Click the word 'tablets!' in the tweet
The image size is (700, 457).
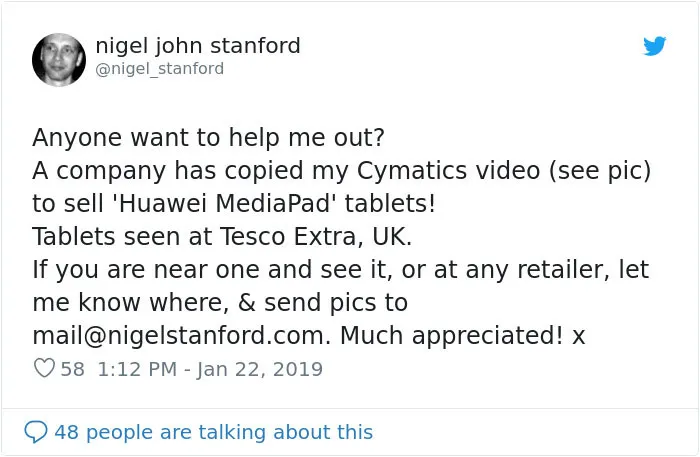pyautogui.click(x=390, y=204)
